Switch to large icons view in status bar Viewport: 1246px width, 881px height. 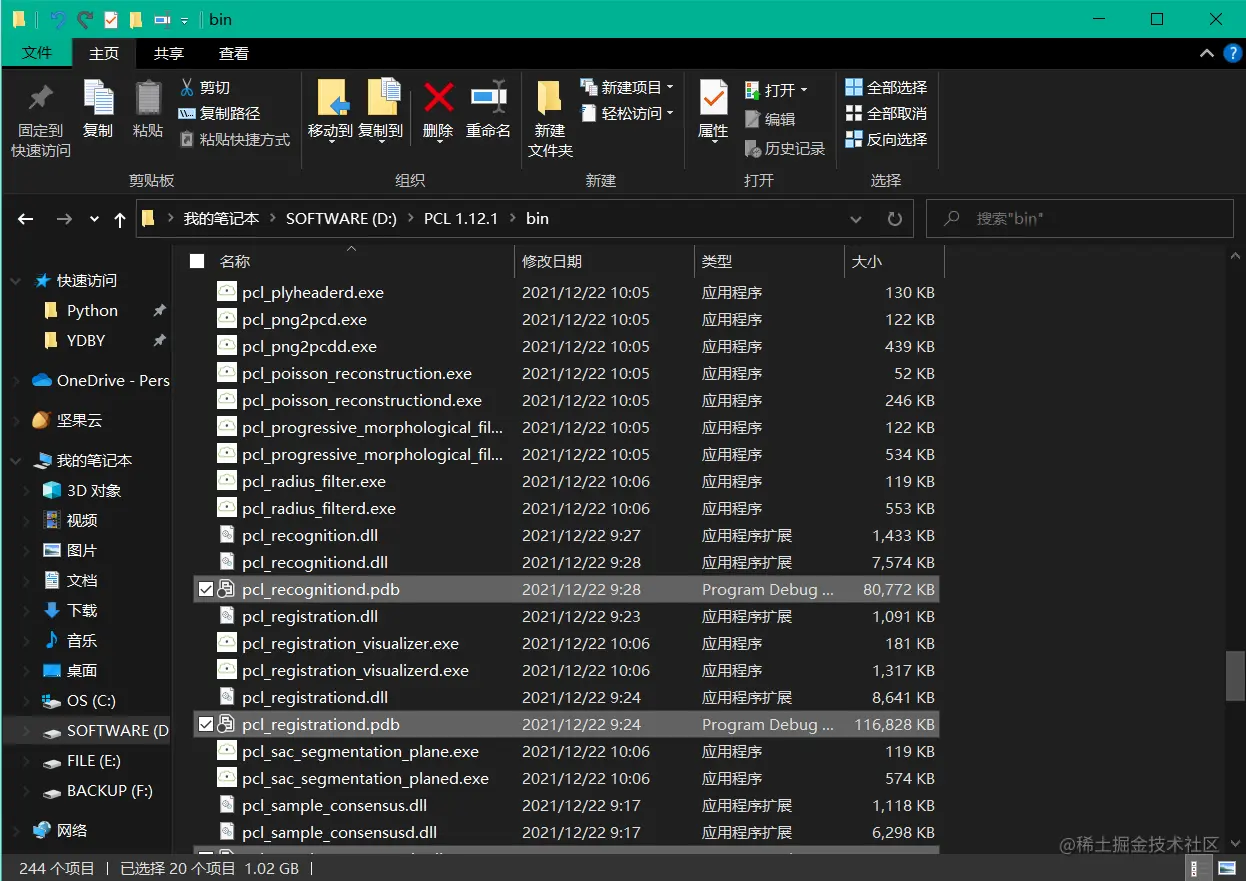click(x=1225, y=869)
